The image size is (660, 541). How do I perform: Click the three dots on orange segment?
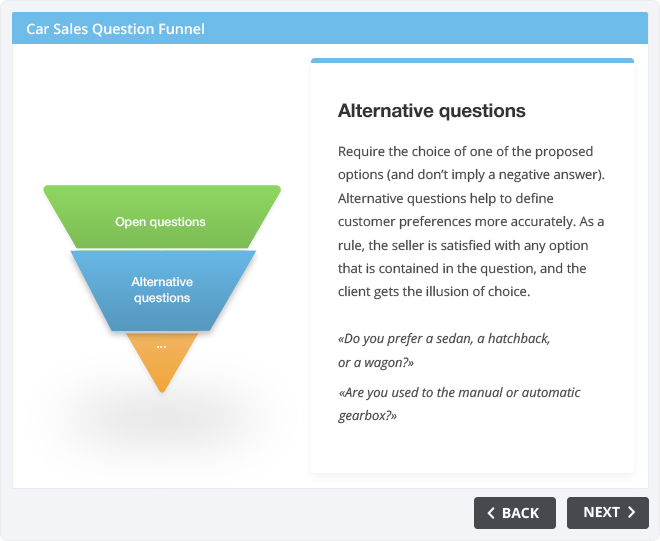(162, 347)
